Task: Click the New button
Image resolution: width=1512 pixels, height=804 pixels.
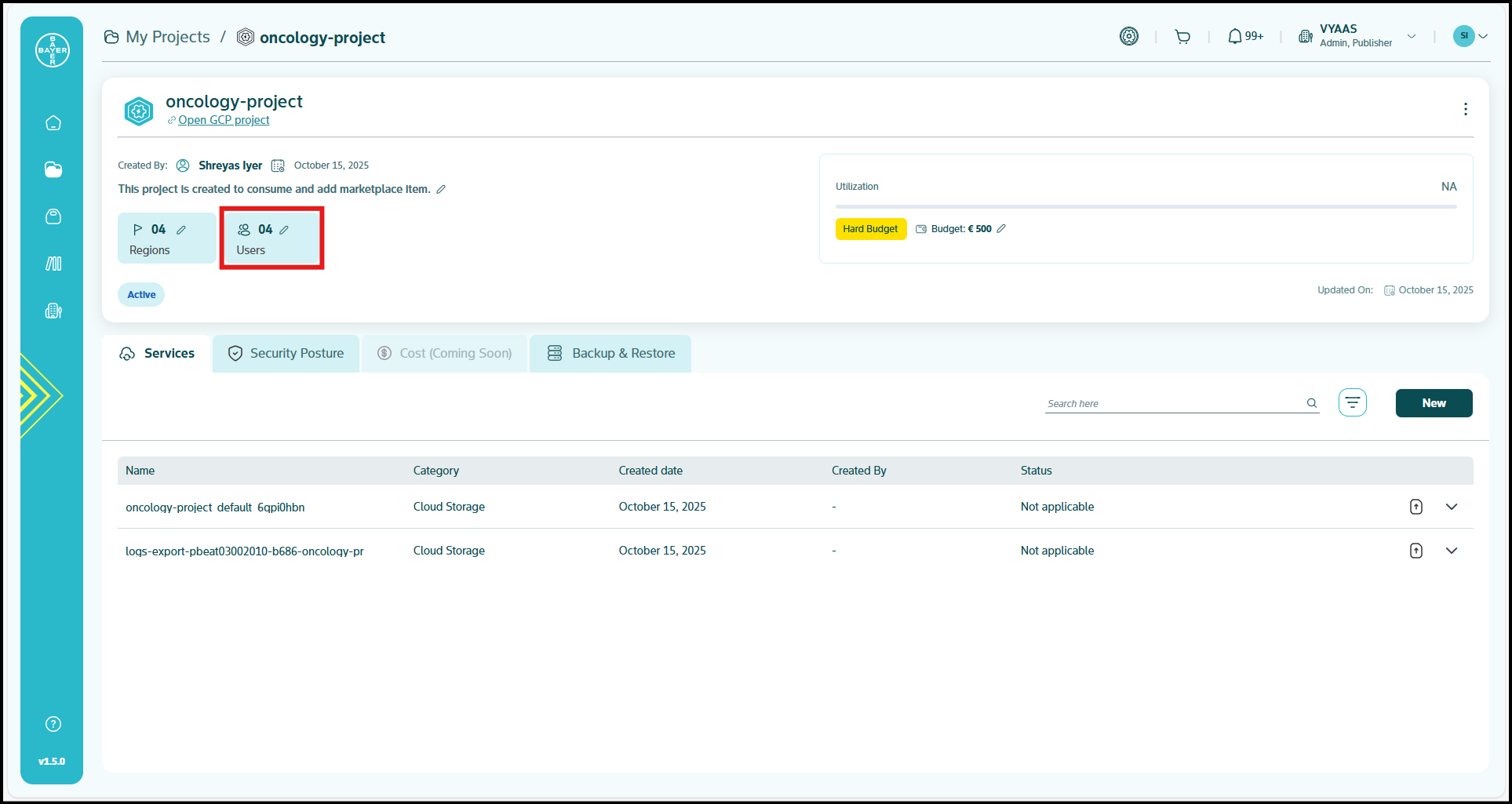Action: [1434, 403]
